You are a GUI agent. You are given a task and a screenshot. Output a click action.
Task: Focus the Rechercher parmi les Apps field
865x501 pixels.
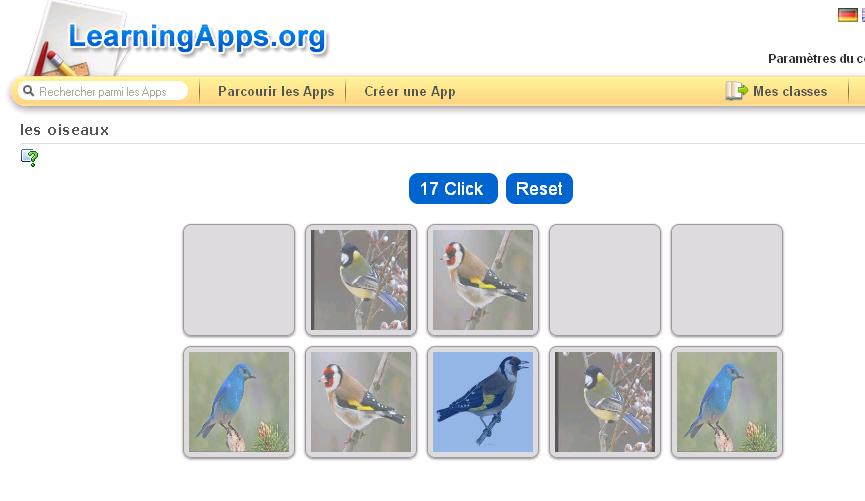(103, 92)
